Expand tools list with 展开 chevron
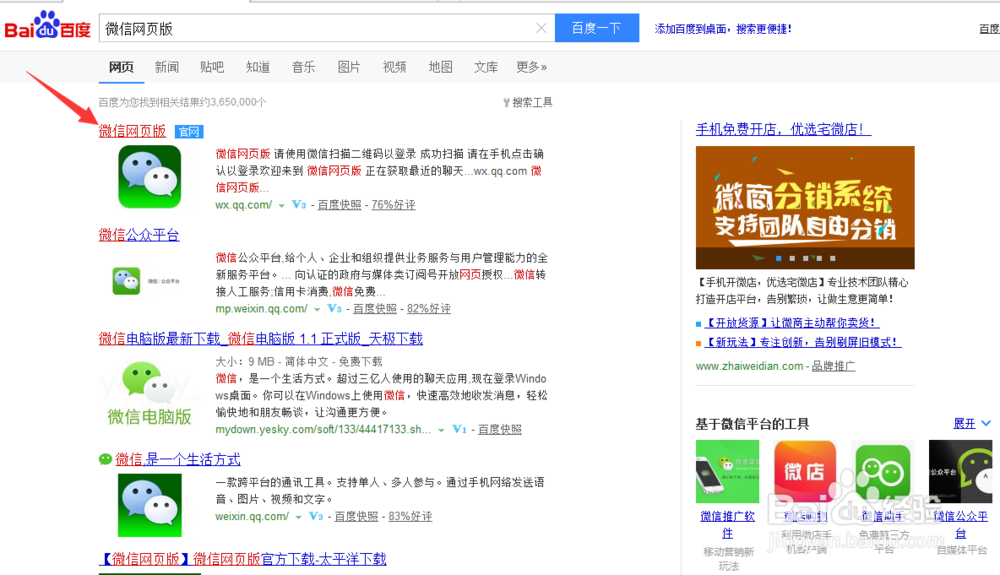Viewport: 1000px width, 575px height. pyautogui.click(x=972, y=423)
